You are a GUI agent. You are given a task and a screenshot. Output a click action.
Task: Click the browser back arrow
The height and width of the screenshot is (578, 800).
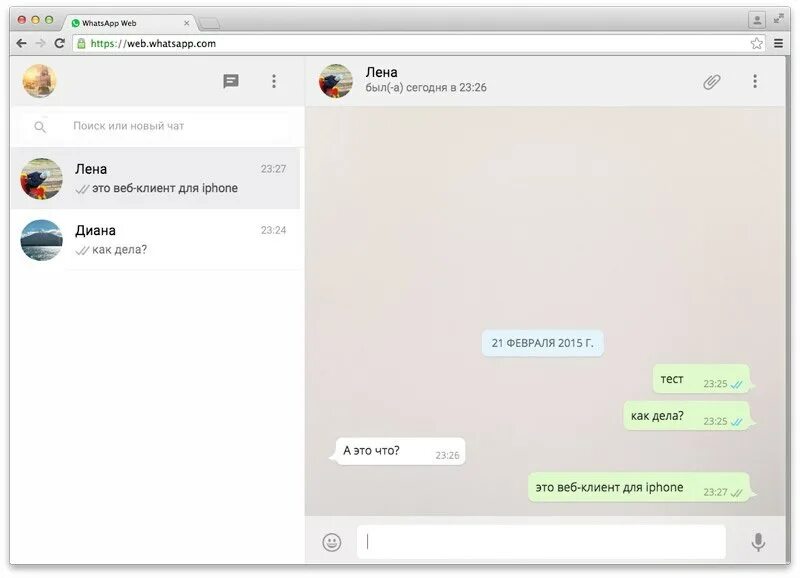click(21, 43)
